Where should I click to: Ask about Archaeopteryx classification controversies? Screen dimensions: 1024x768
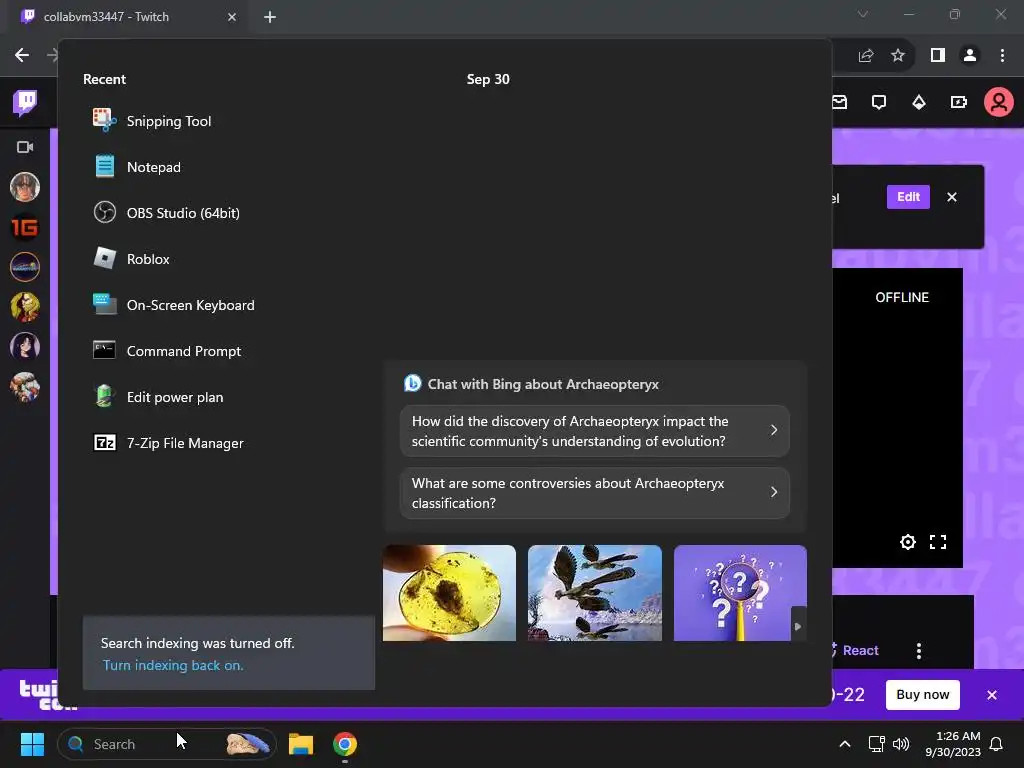point(594,493)
